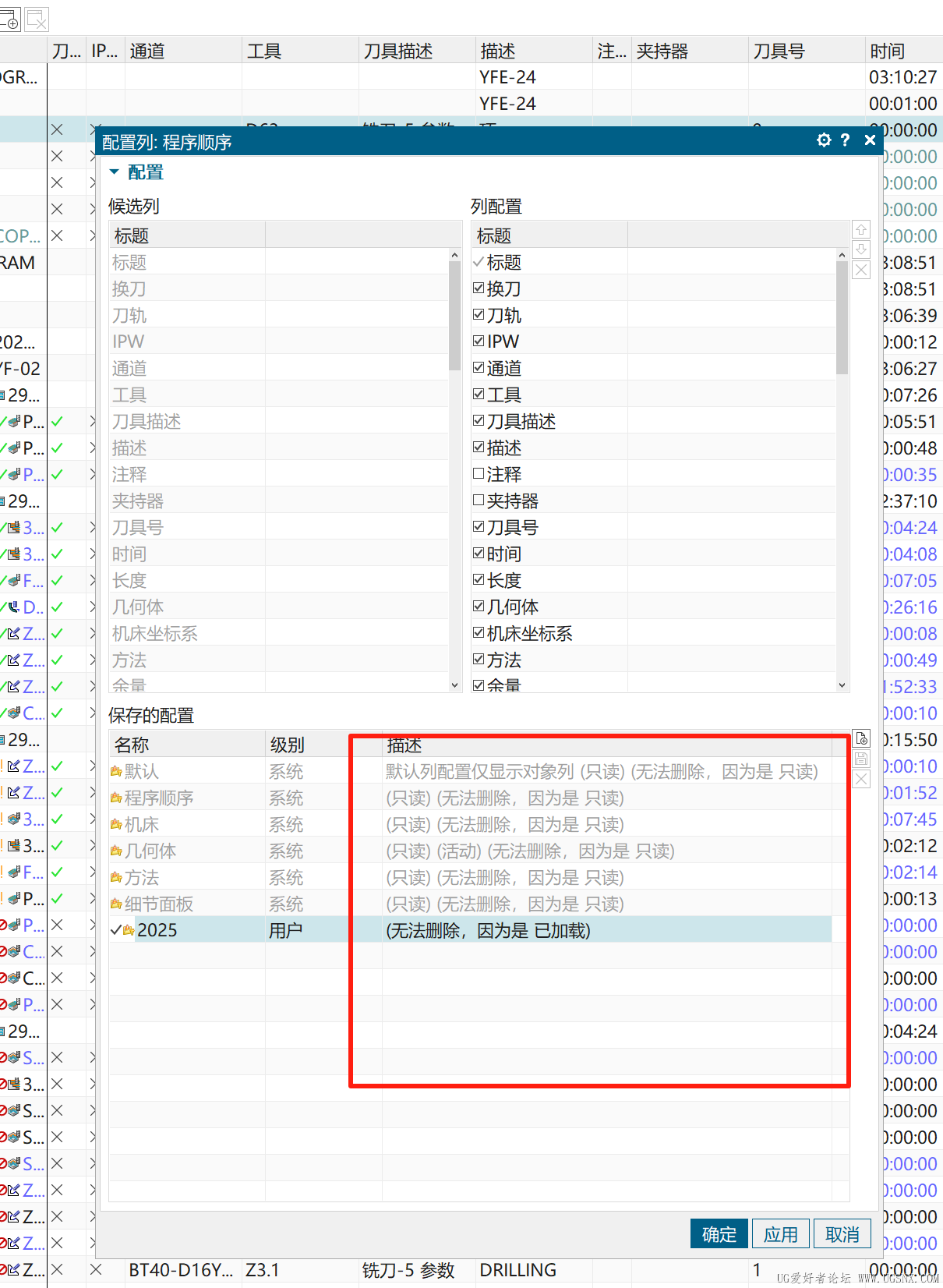Screen dimensions: 943x1288
Task: Click 刀具描述 column header in background table
Action: 417,51
